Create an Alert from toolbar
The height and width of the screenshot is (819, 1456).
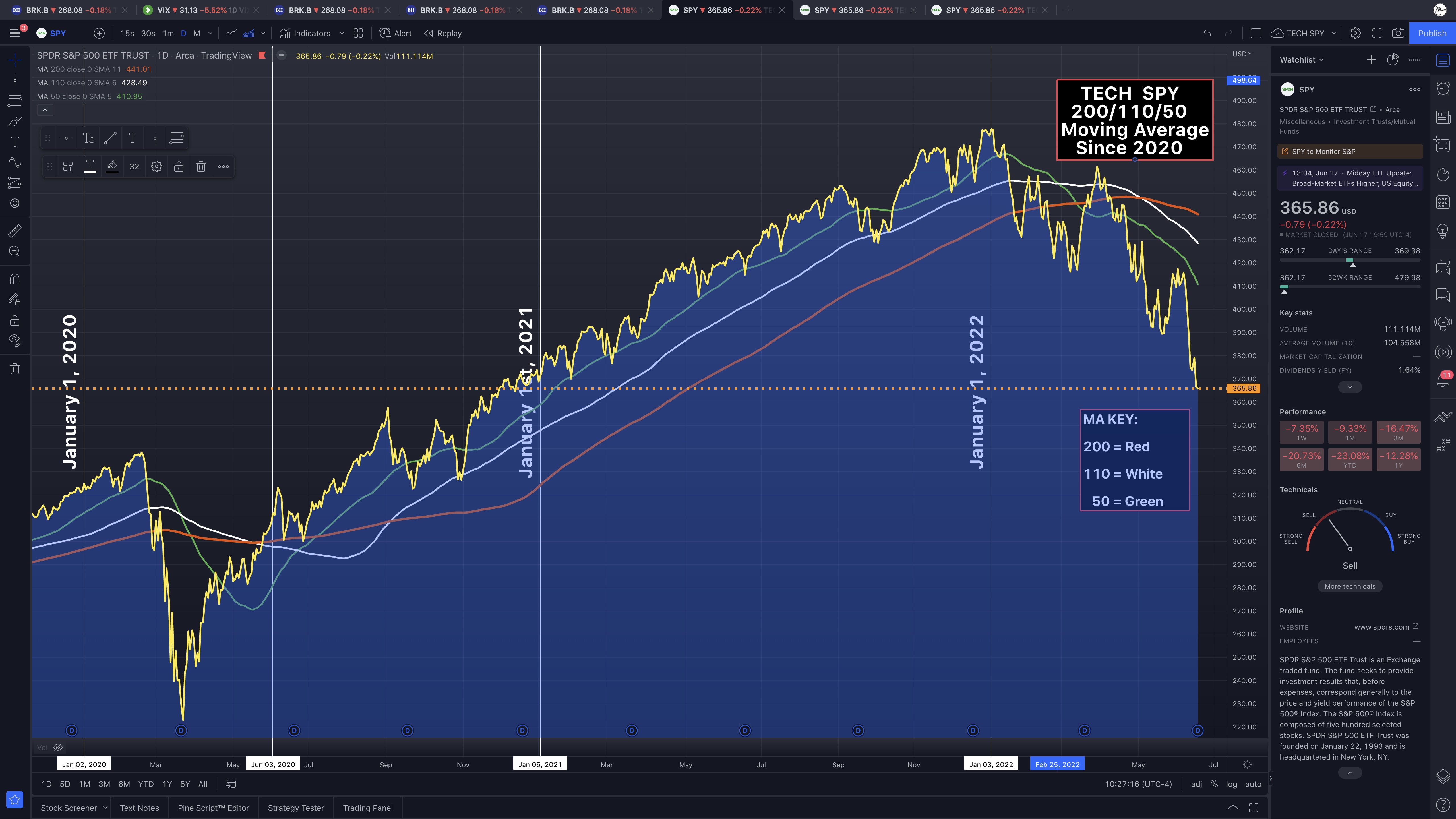pos(396,33)
